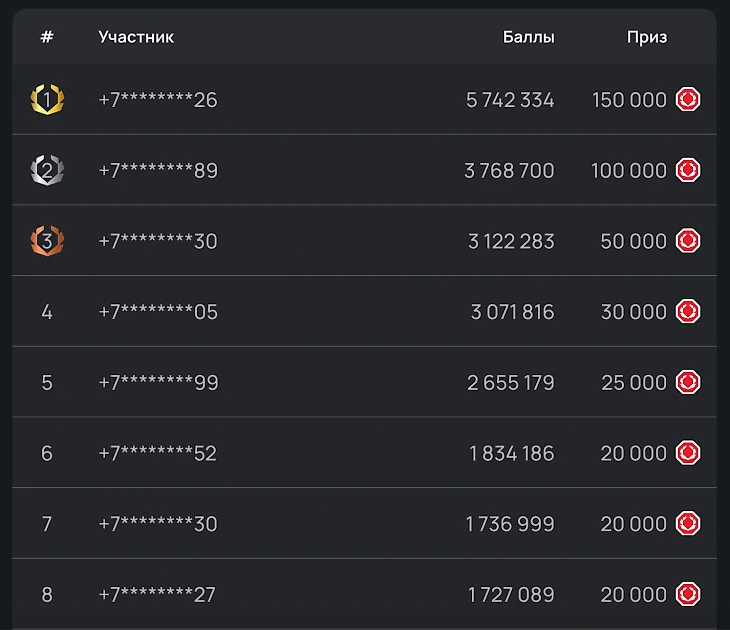Screen dimensions: 730x630
Task: Click the score 1 727 089
Action: (x=510, y=595)
